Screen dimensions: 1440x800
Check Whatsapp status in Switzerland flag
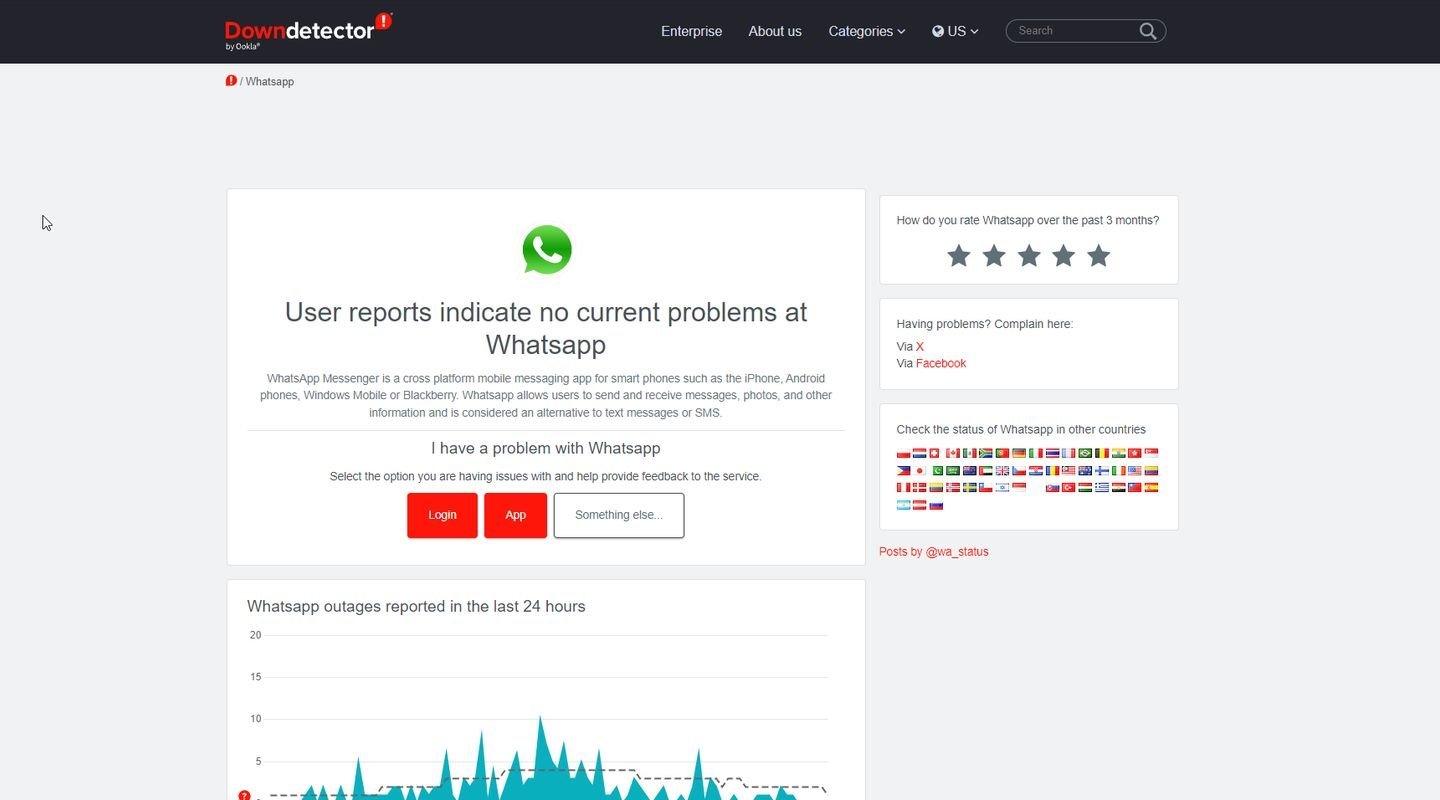click(934, 453)
